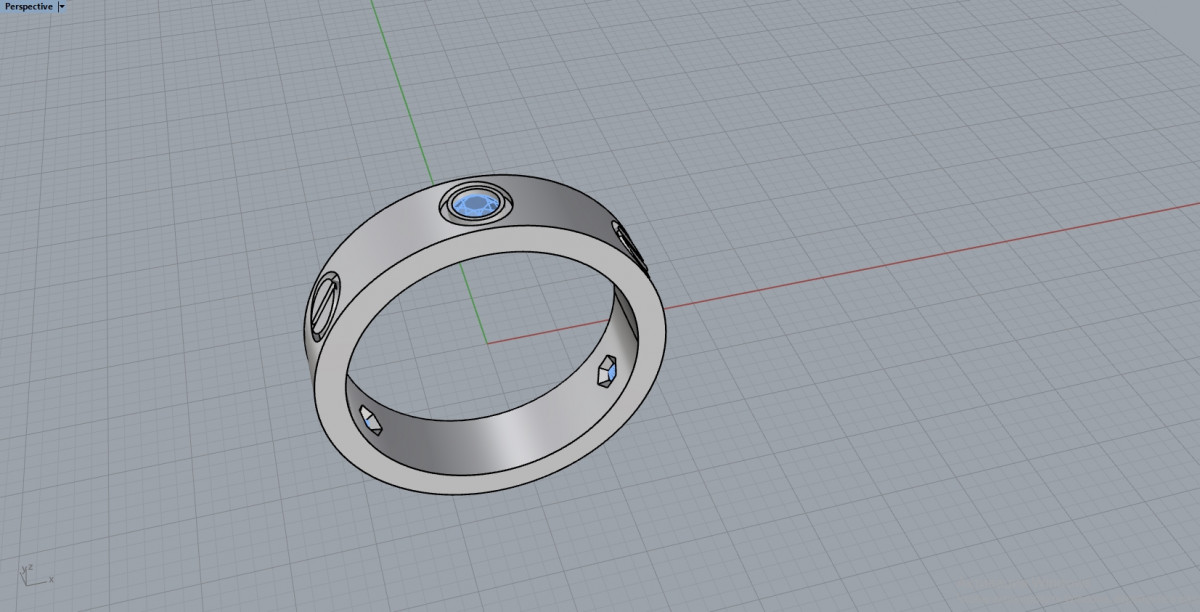This screenshot has height=612, width=1200.
Task: Pick the gem visible inside ring's lower-left wall
Action: click(371, 420)
